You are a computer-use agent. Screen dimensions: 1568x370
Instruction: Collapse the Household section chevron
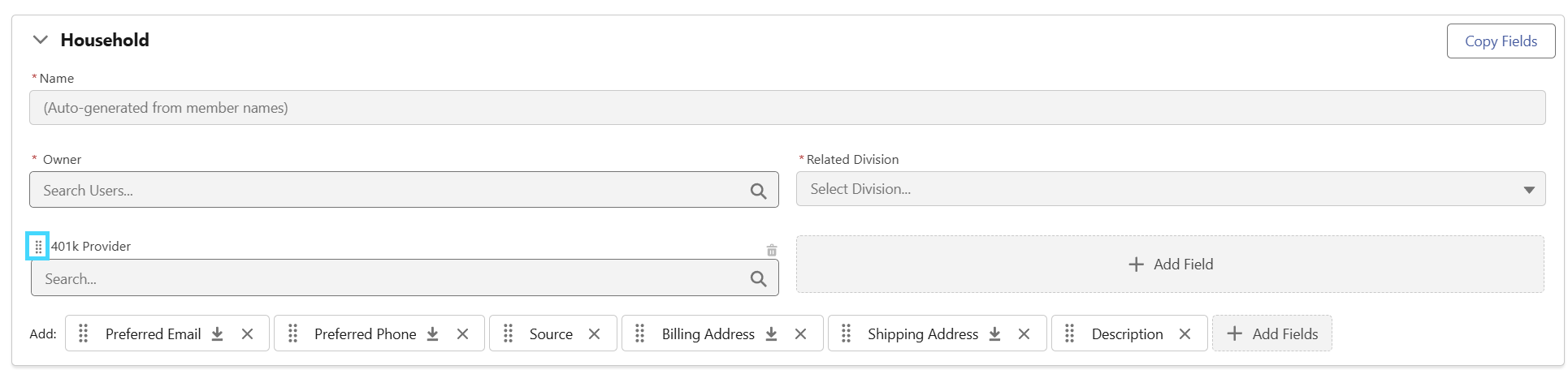click(40, 40)
